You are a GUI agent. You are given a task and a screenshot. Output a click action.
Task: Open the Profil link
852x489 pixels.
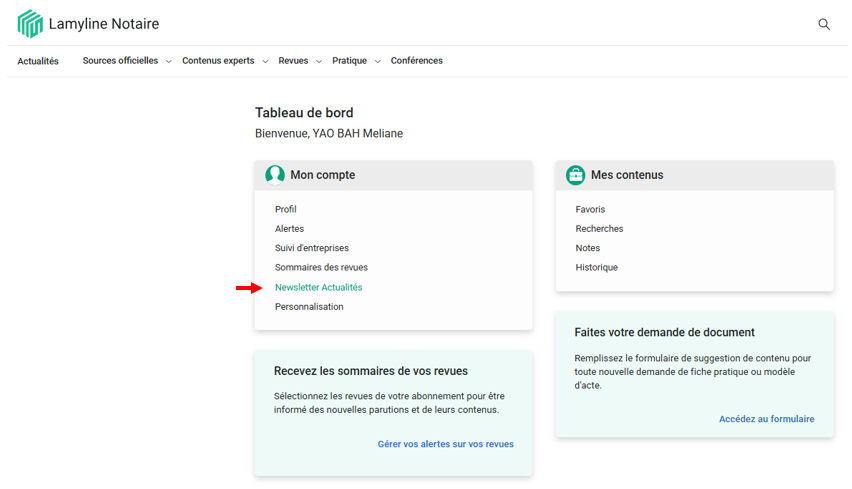286,210
